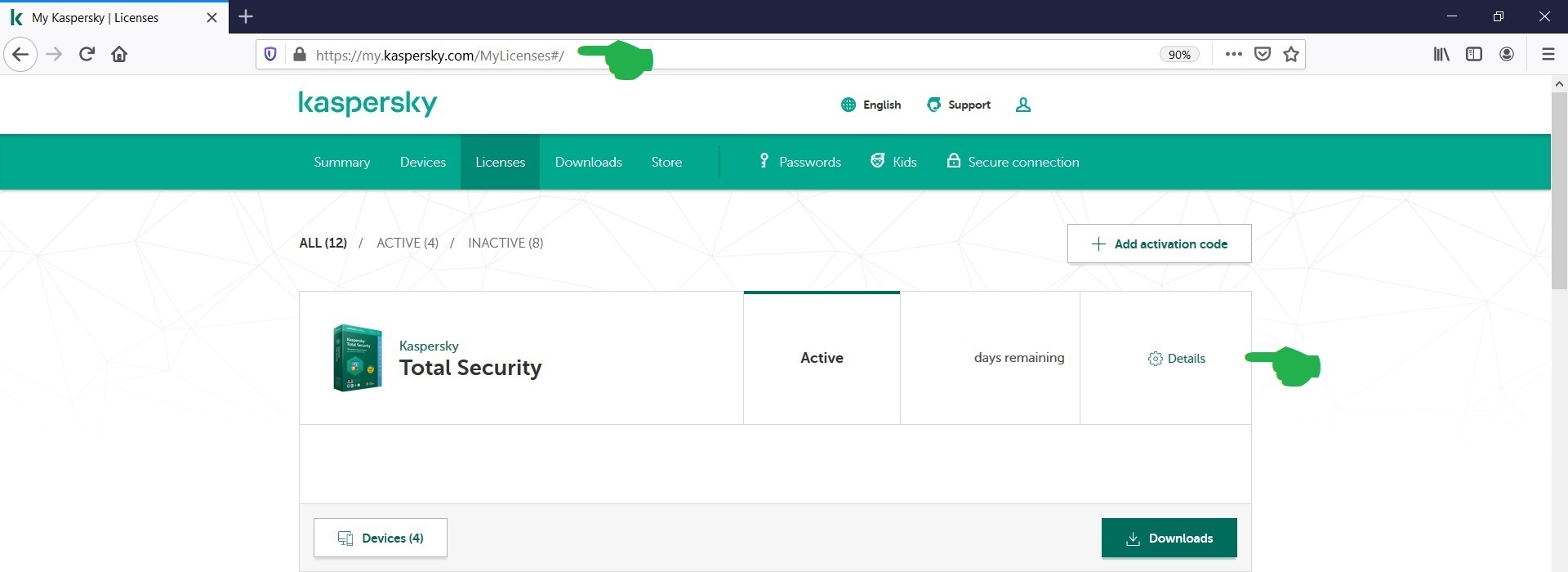Open Secure connection section
The image size is (1568, 572).
coord(1013,162)
